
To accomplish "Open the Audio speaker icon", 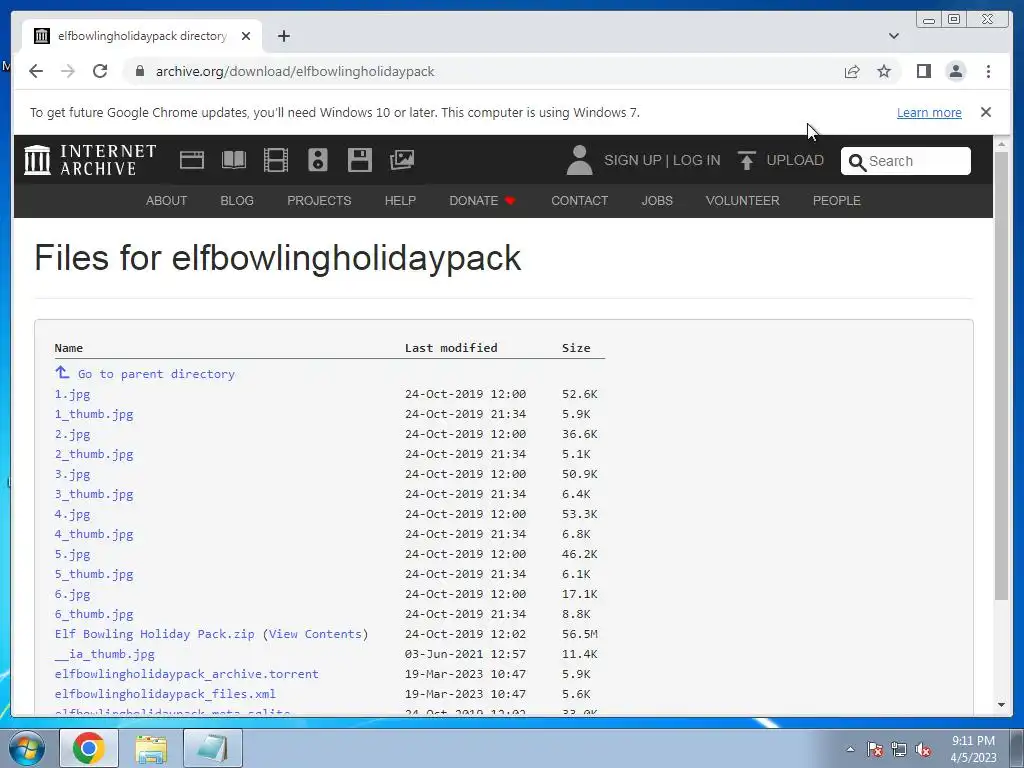I will point(318,160).
